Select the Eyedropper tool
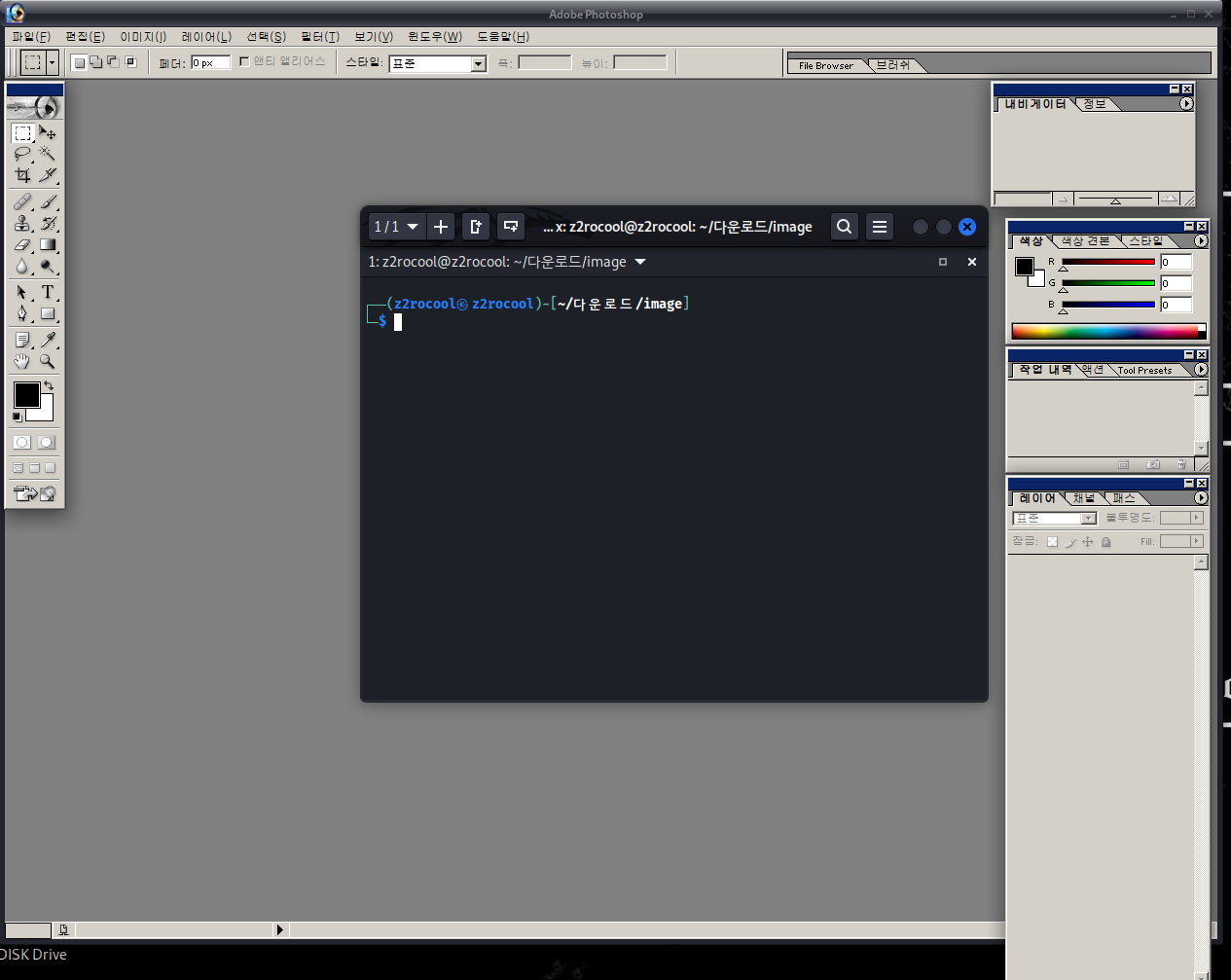This screenshot has height=980, width=1231. coord(47,340)
